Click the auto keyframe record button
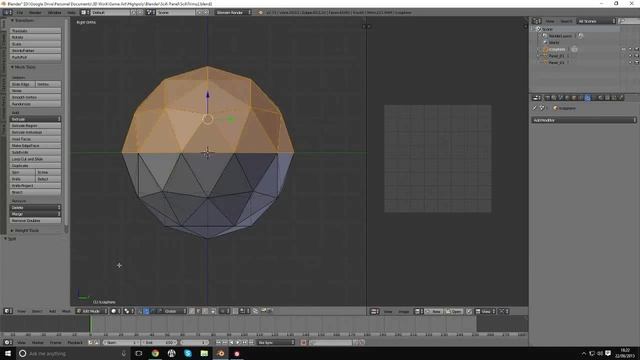The height and width of the screenshot is (360, 640). [304, 342]
